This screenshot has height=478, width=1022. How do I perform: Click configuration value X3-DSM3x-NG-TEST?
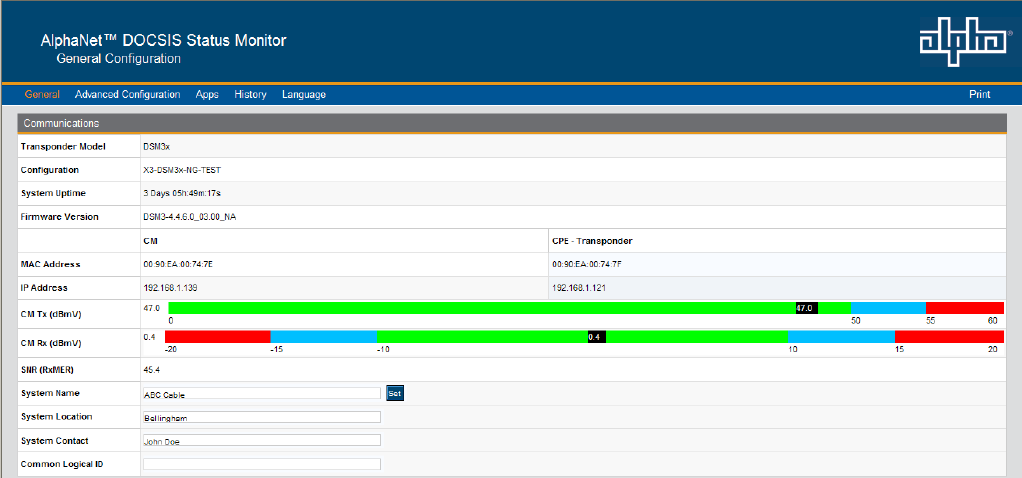pyautogui.click(x=182, y=170)
